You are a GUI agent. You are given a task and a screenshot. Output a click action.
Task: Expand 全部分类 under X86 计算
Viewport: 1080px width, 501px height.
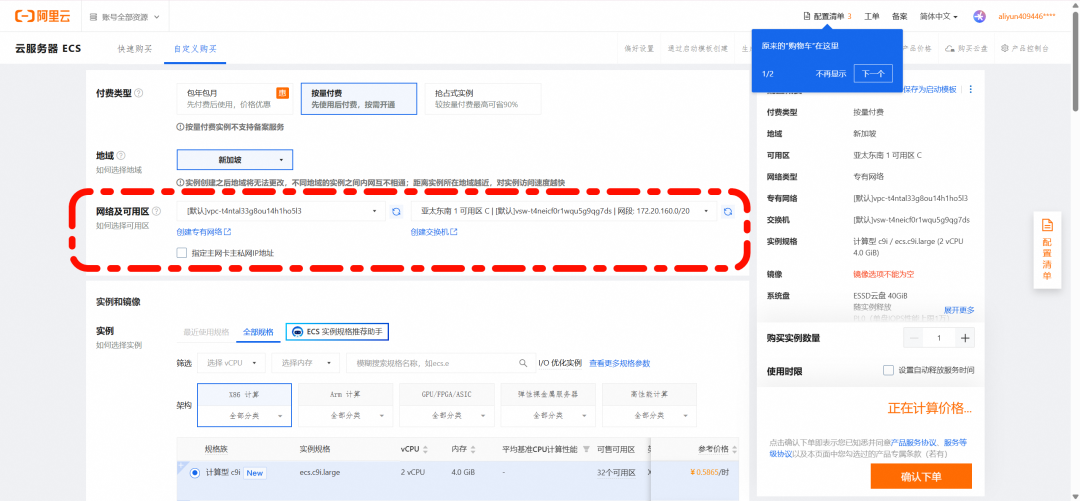[245, 416]
